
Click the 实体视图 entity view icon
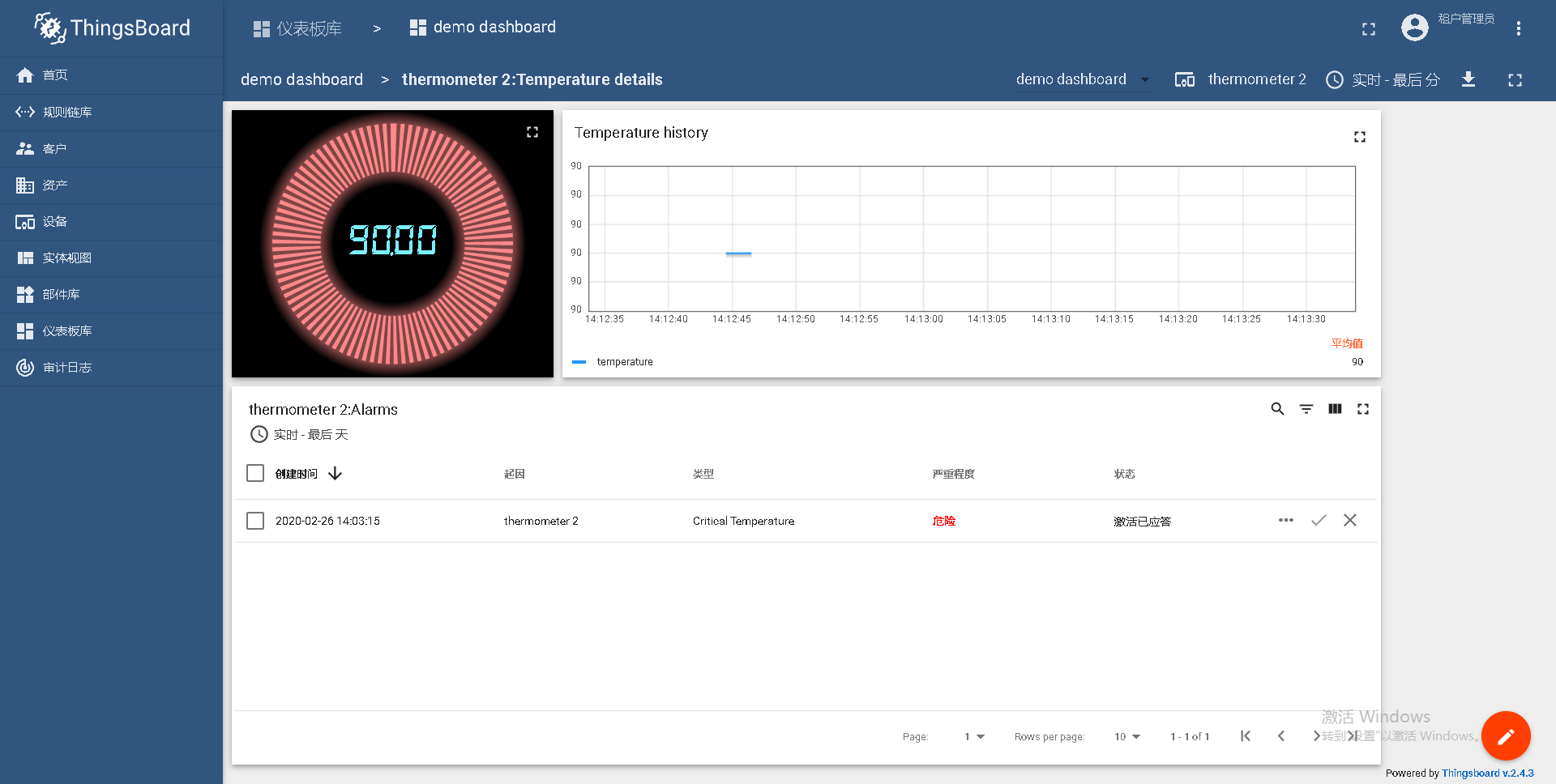pyautogui.click(x=25, y=258)
